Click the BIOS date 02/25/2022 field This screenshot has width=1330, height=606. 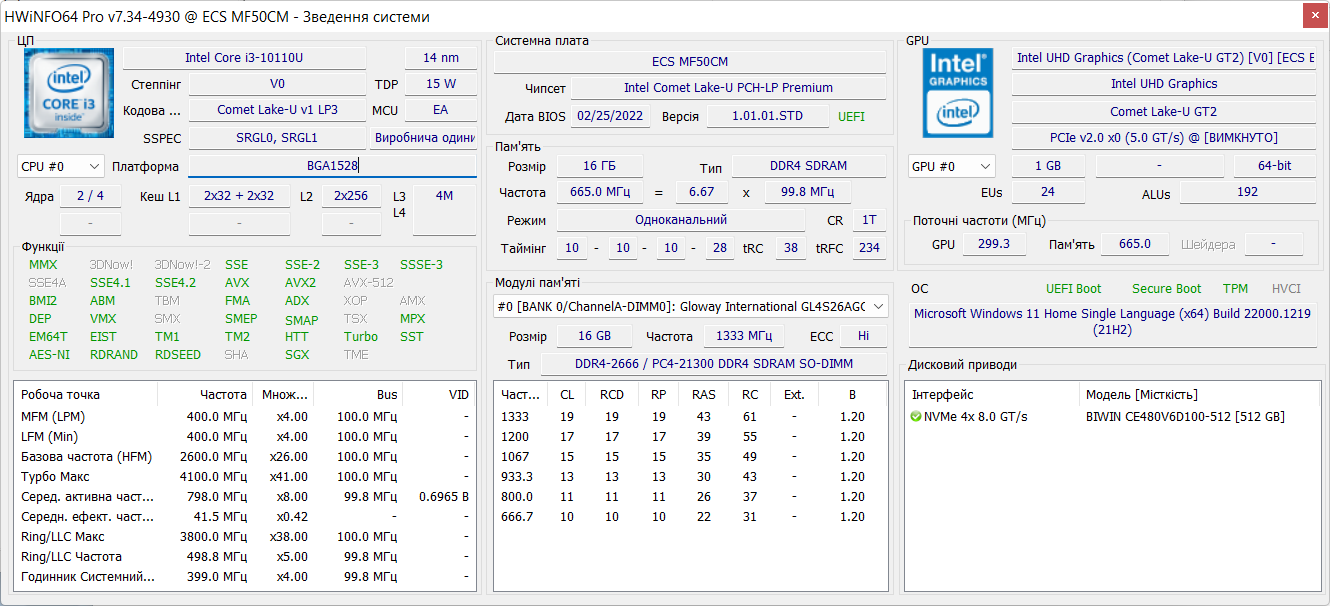point(613,116)
